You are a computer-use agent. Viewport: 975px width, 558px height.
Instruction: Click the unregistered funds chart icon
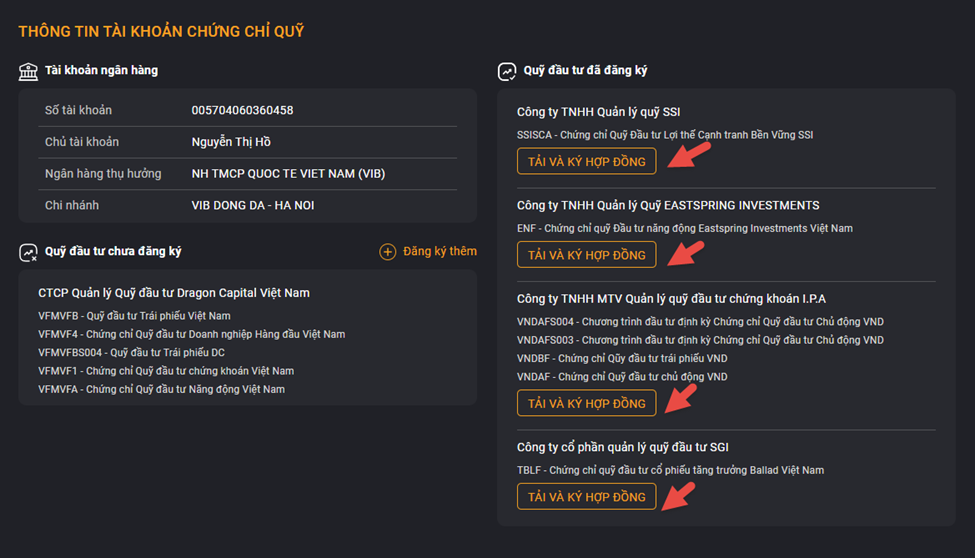coord(28,253)
